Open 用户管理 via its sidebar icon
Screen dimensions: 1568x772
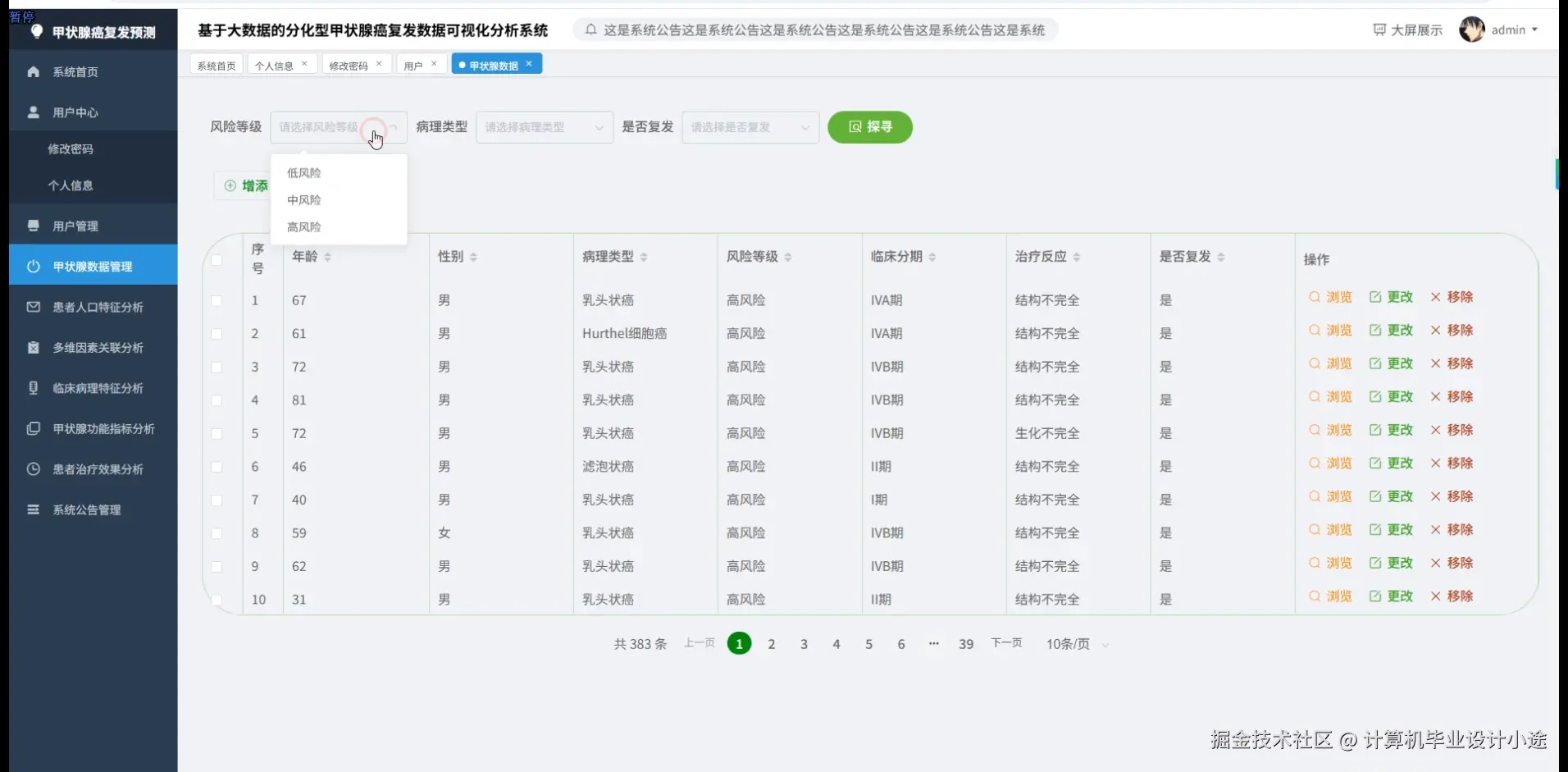pyautogui.click(x=33, y=225)
